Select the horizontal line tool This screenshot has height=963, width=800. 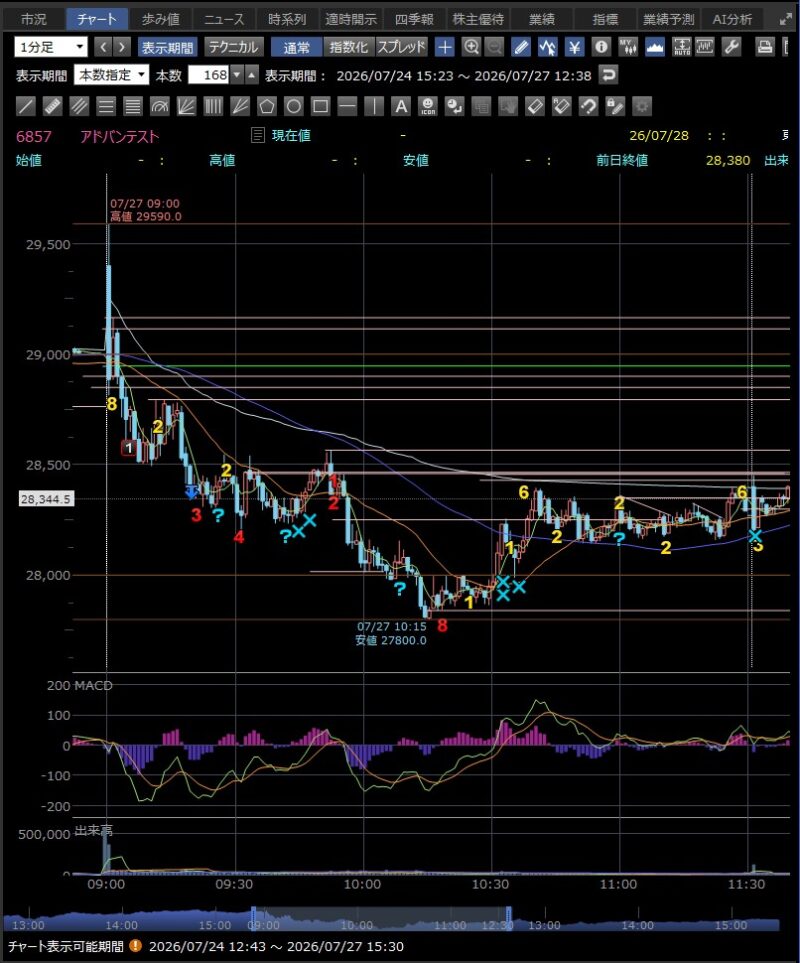(x=348, y=106)
